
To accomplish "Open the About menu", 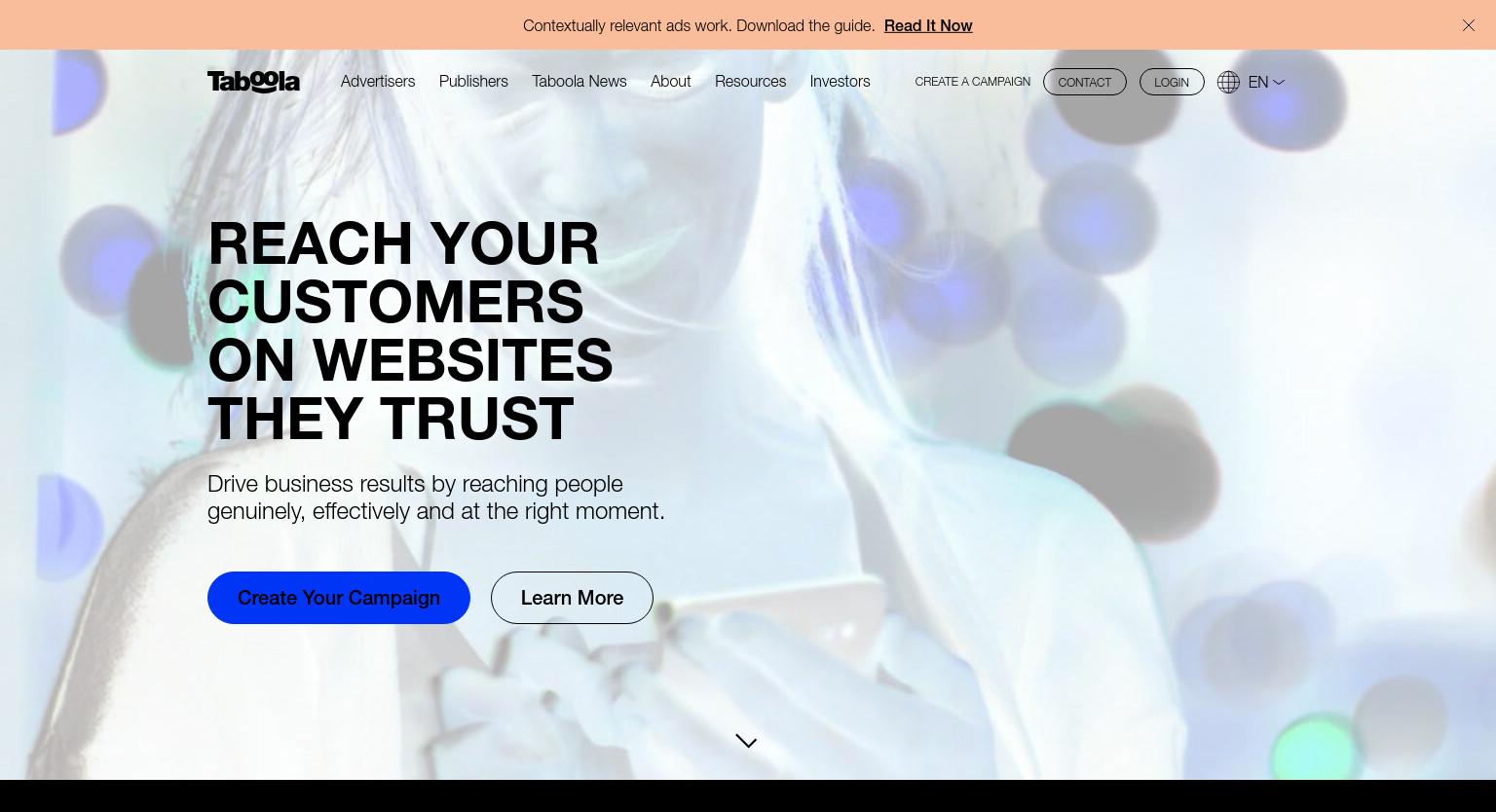I will click(671, 82).
